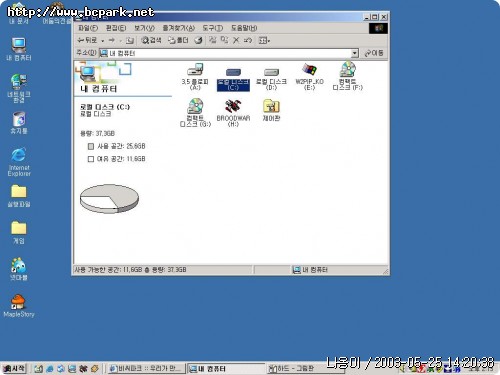This screenshot has width=500, height=375.
Task: Expand the 뒤로 back history arrow
Action: point(103,41)
